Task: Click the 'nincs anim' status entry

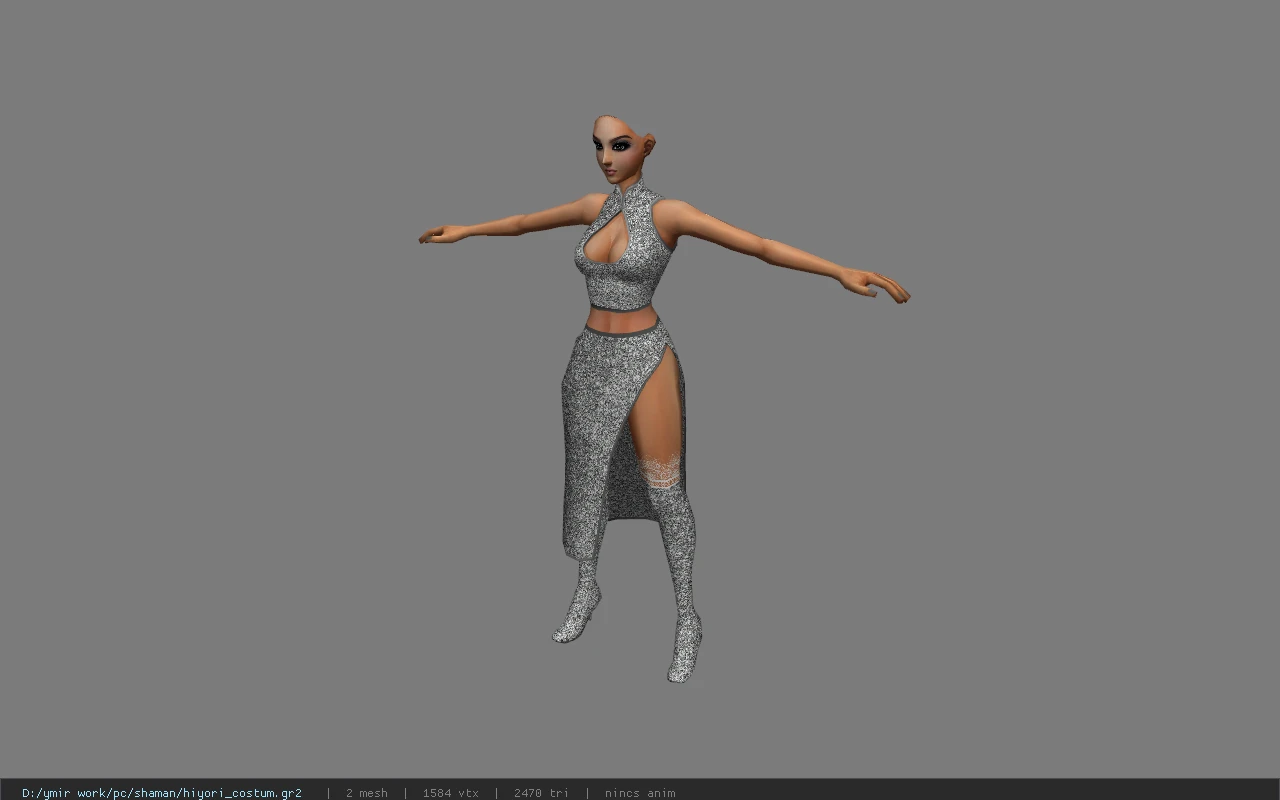Action: pyautogui.click(x=640, y=793)
